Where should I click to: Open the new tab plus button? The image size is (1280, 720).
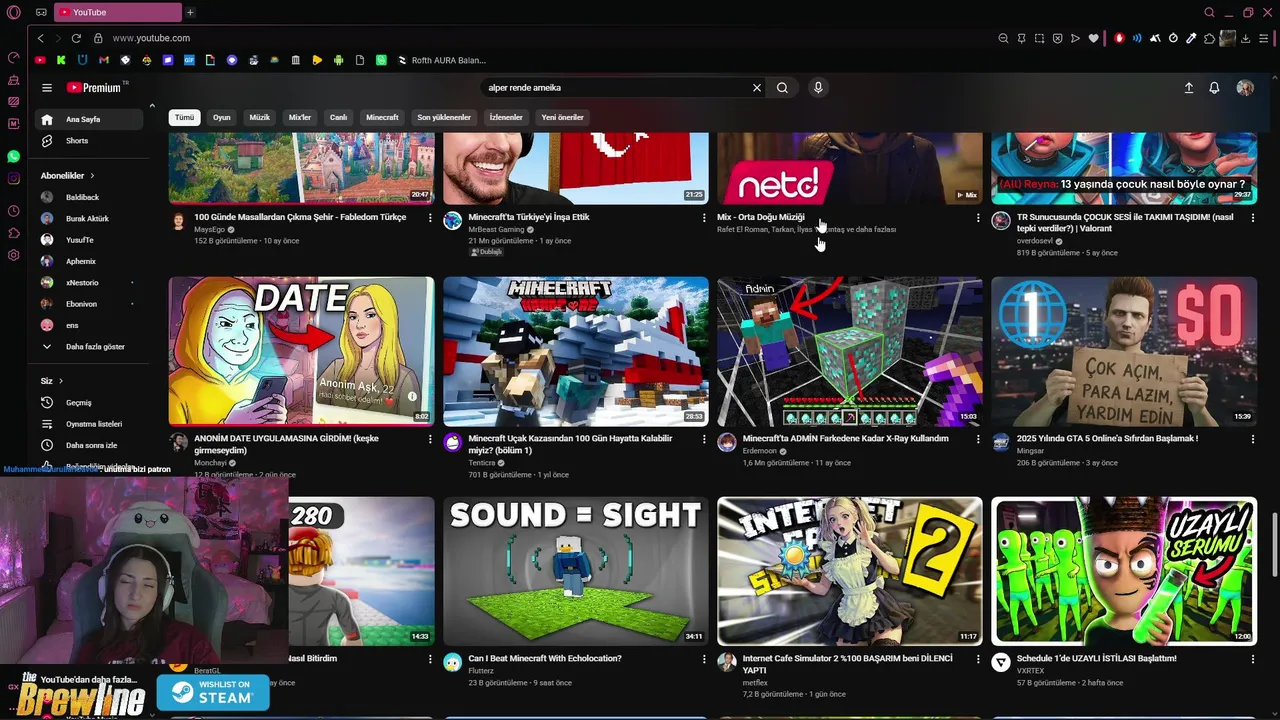[x=190, y=12]
